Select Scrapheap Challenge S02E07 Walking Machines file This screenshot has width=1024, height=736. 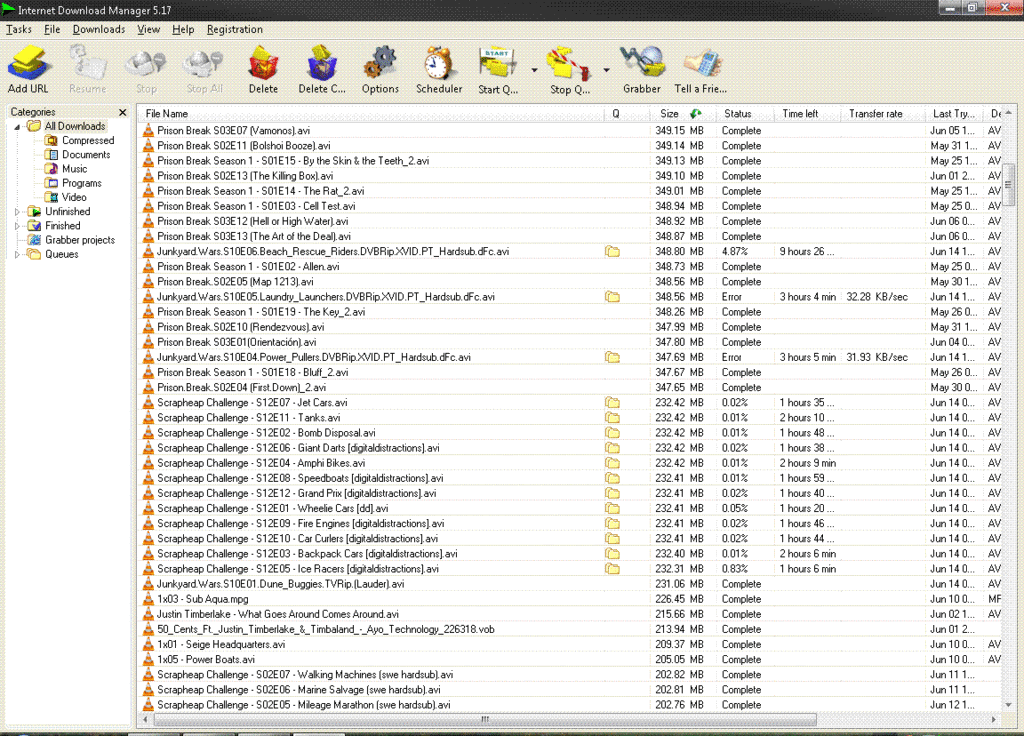(x=305, y=675)
